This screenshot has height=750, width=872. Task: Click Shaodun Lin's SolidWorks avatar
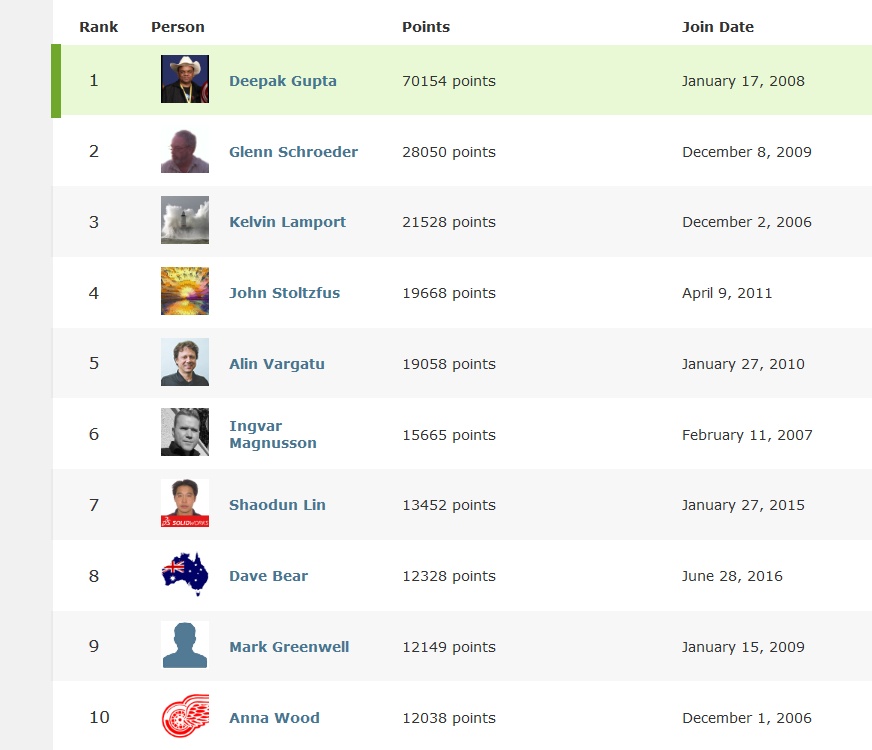tap(185, 503)
